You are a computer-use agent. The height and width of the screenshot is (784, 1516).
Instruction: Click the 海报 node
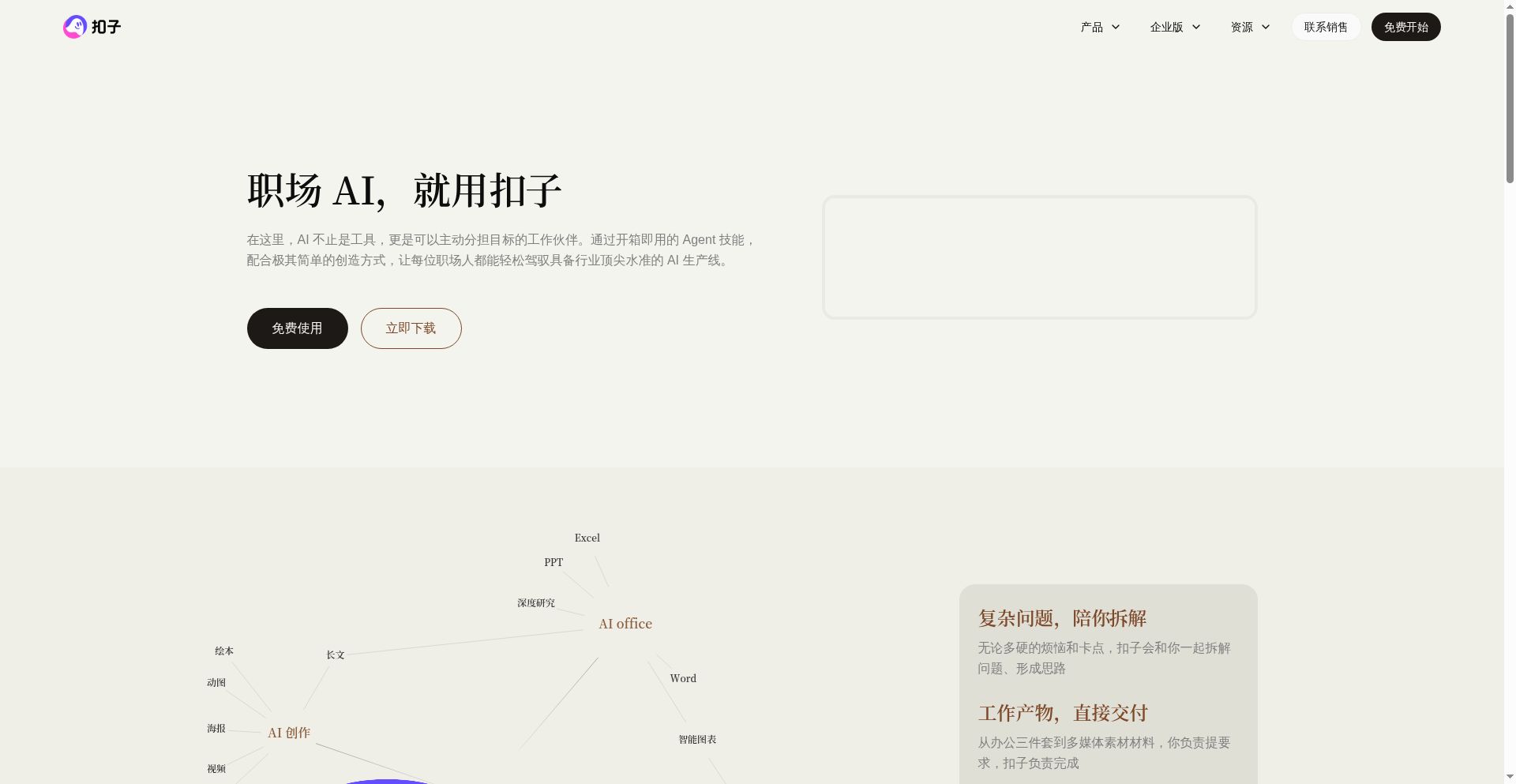pos(215,728)
